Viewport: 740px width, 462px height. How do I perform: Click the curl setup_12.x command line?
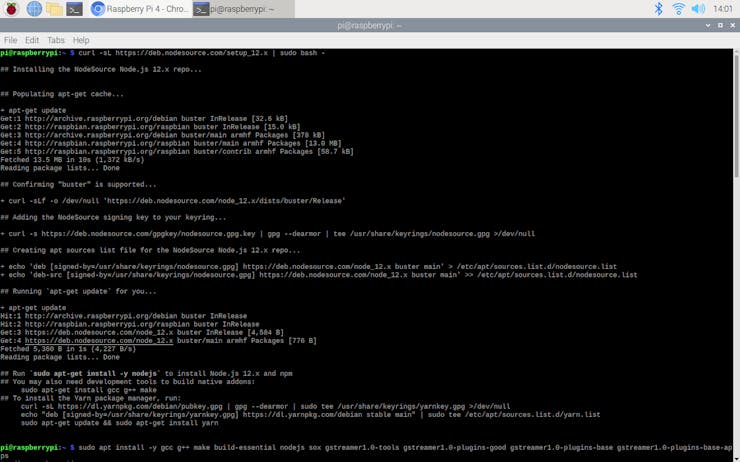[162, 53]
